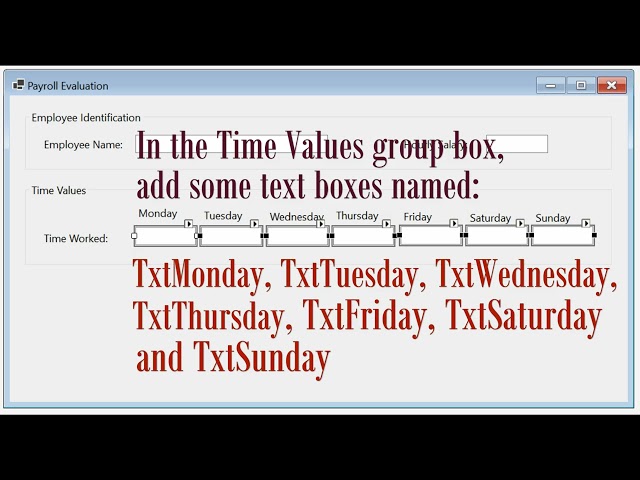640x480 pixels.
Task: Maximize the Payroll Evaluation window
Action: [581, 85]
